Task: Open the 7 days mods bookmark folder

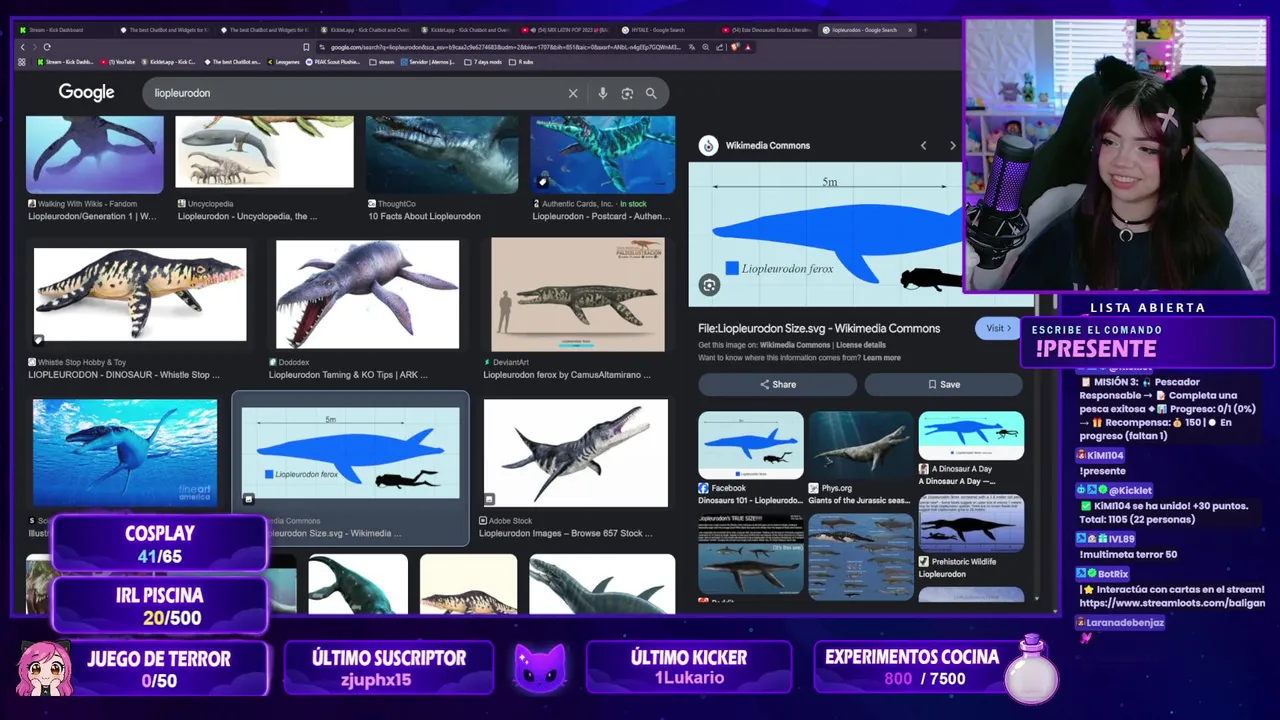Action: click(484, 62)
